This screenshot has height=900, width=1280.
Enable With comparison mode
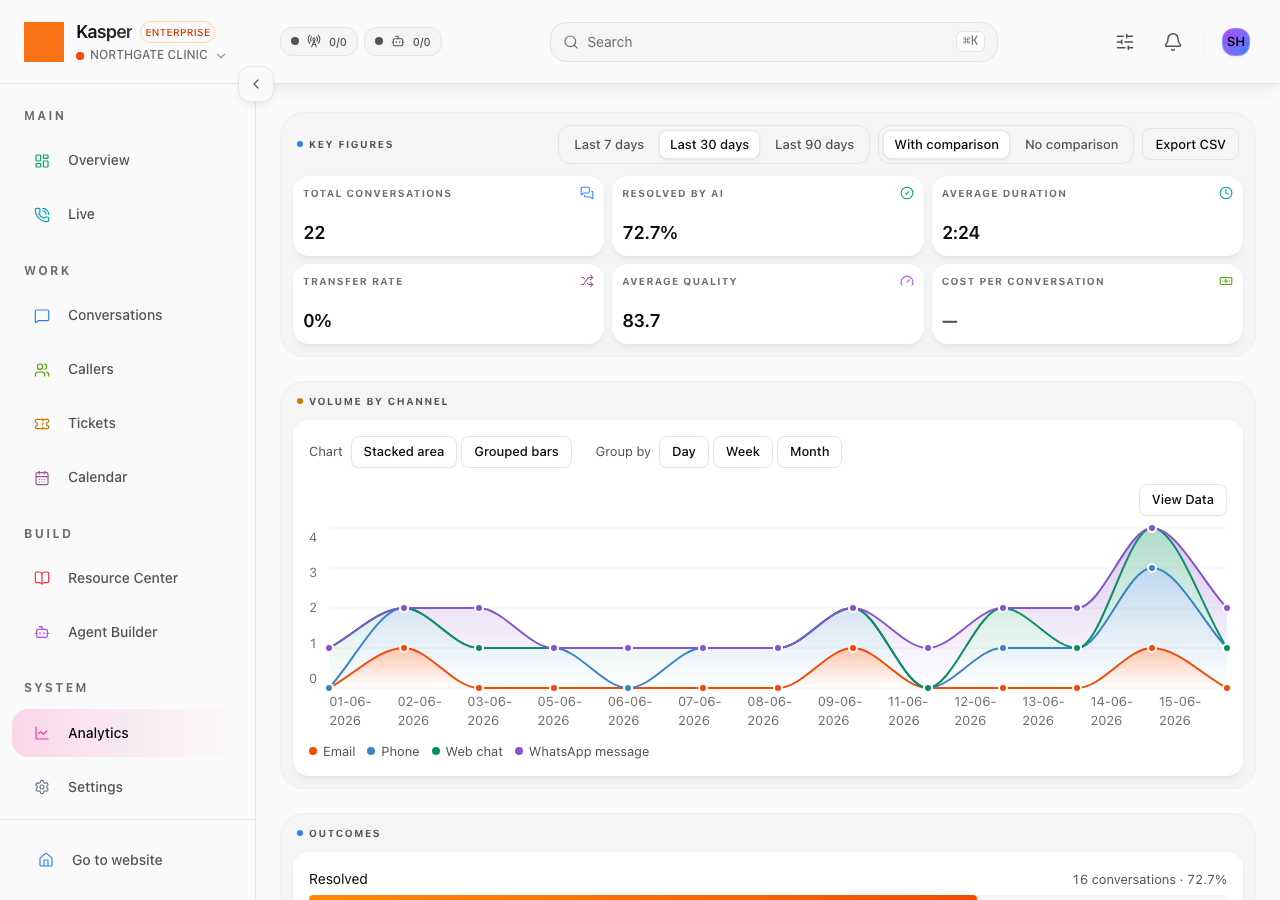946,144
